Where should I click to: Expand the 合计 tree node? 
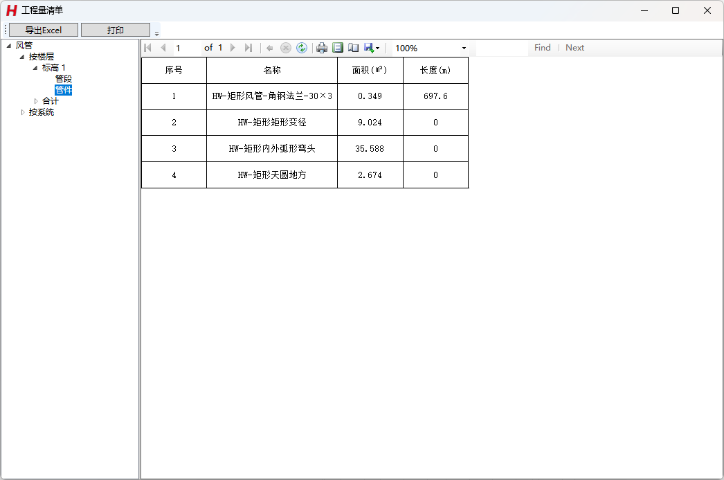36,101
